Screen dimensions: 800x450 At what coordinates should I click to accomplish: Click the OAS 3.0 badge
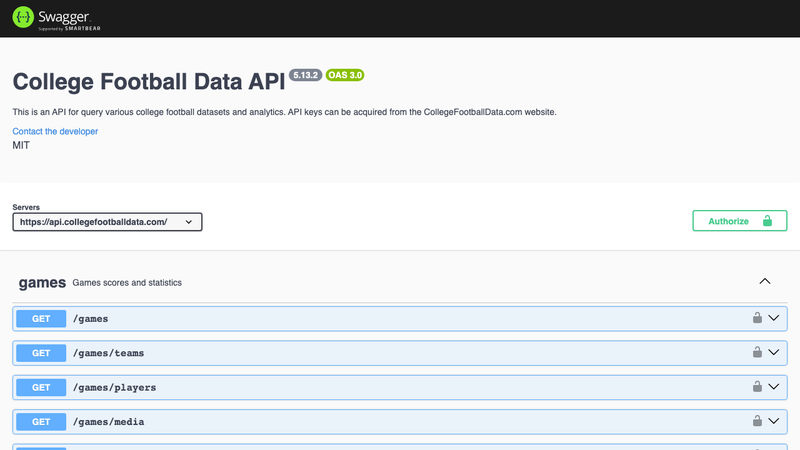point(345,75)
